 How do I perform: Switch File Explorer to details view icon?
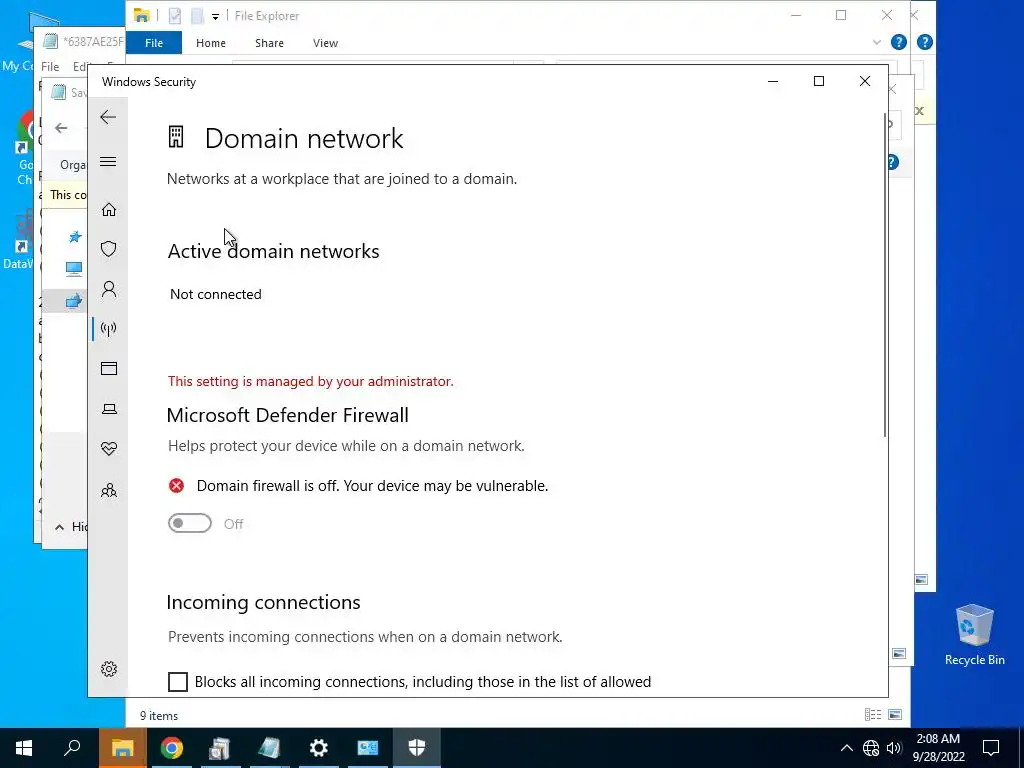(873, 715)
